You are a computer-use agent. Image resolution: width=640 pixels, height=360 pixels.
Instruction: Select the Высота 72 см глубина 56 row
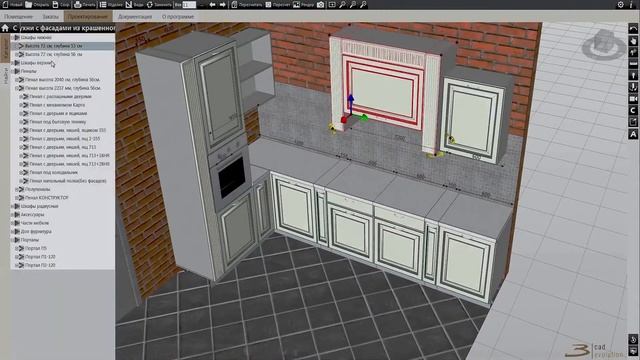pos(53,54)
